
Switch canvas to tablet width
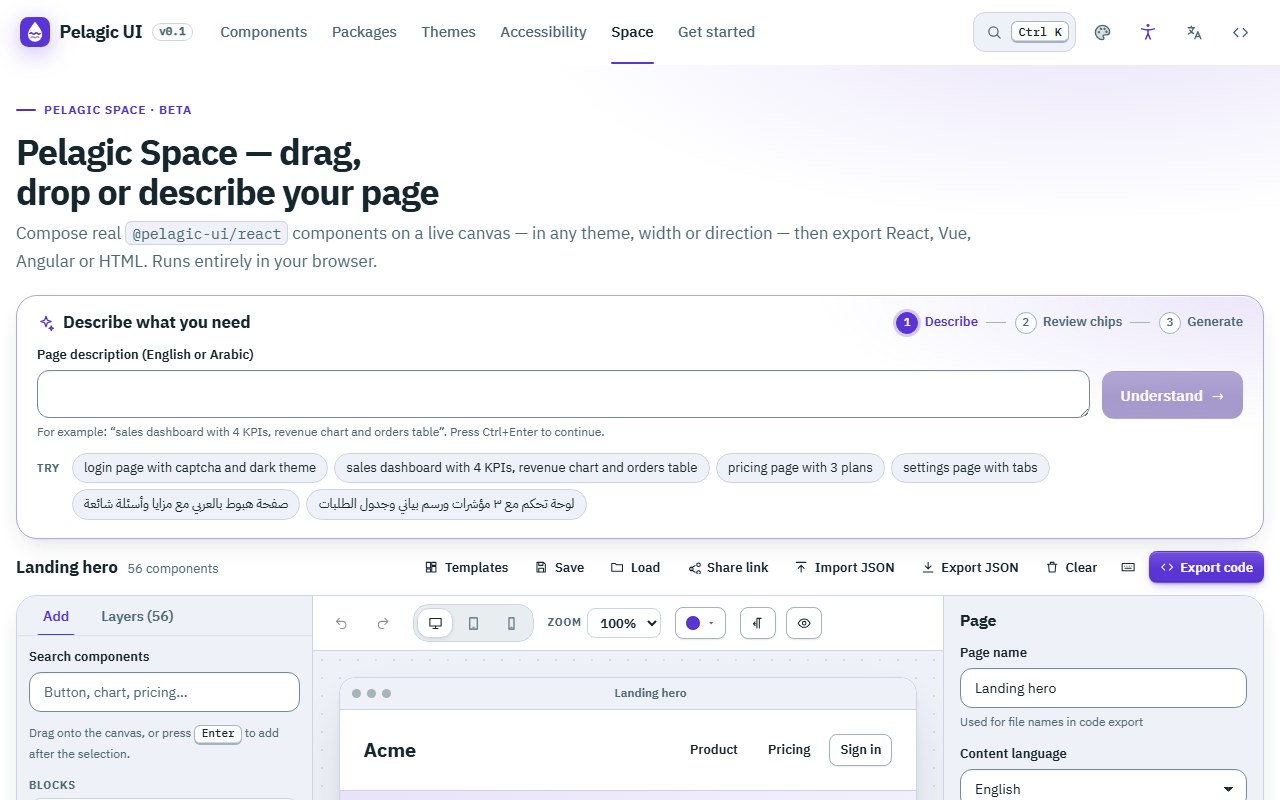click(x=473, y=623)
